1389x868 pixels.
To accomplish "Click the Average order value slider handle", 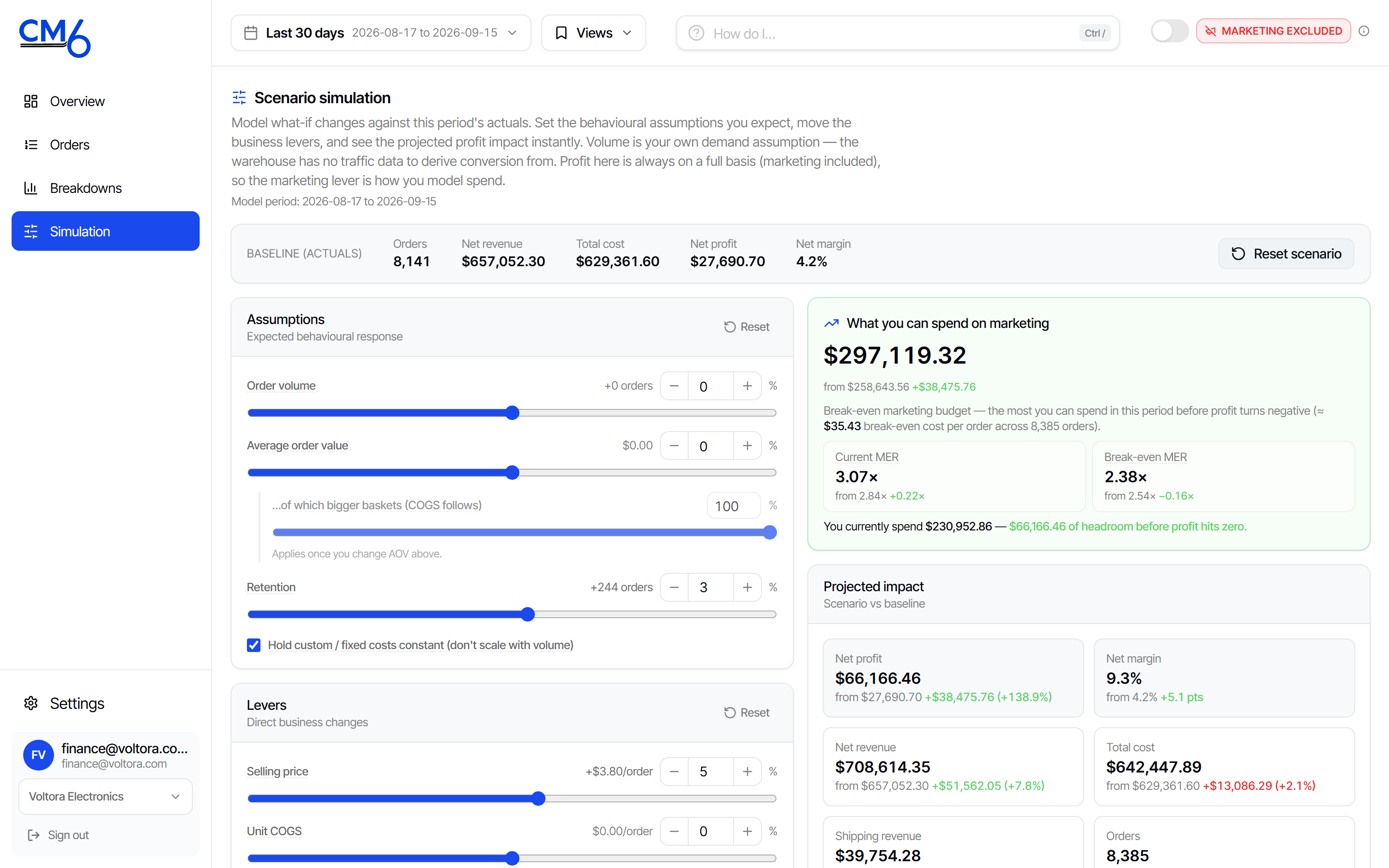I will 513,473.
